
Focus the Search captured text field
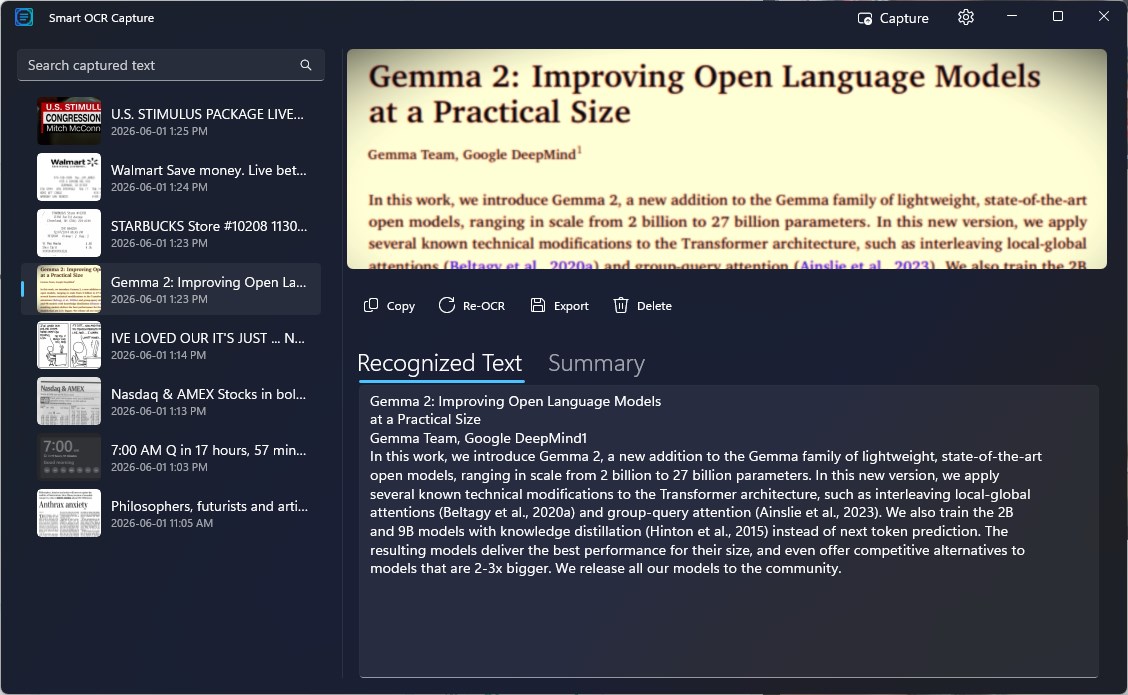[x=170, y=65]
